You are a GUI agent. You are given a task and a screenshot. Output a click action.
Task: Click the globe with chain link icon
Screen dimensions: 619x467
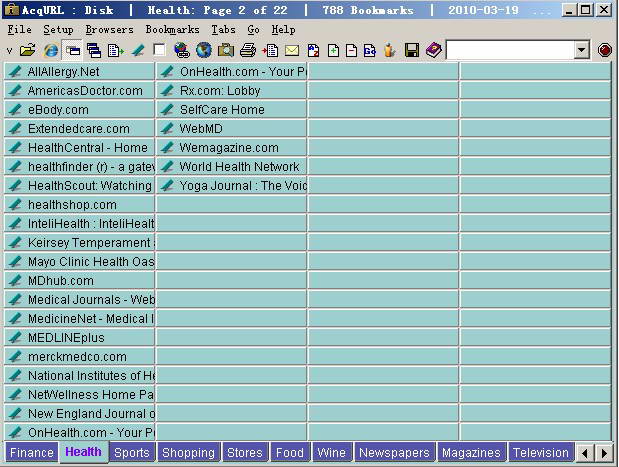click(182, 50)
